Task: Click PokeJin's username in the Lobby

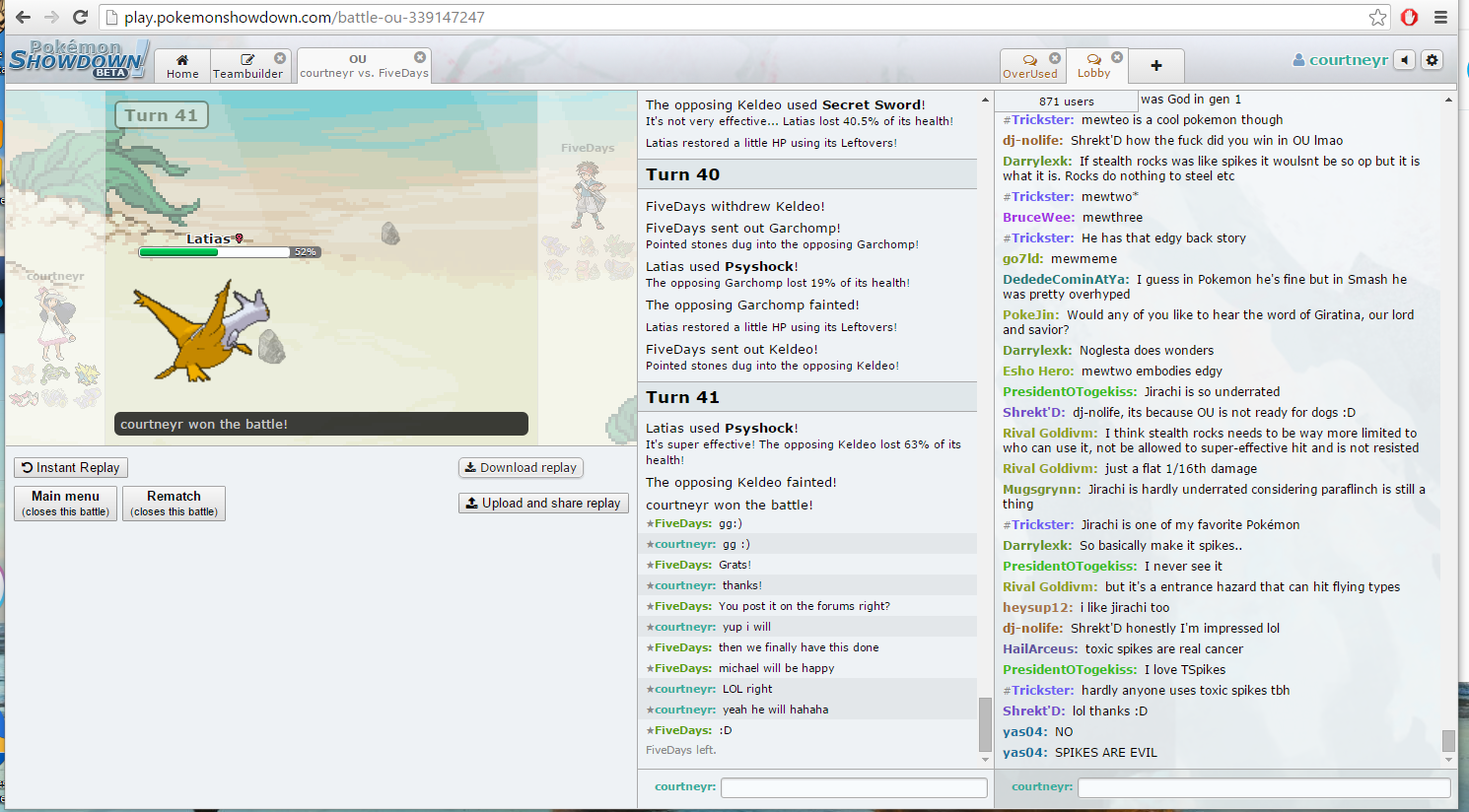Action: coord(1031,315)
